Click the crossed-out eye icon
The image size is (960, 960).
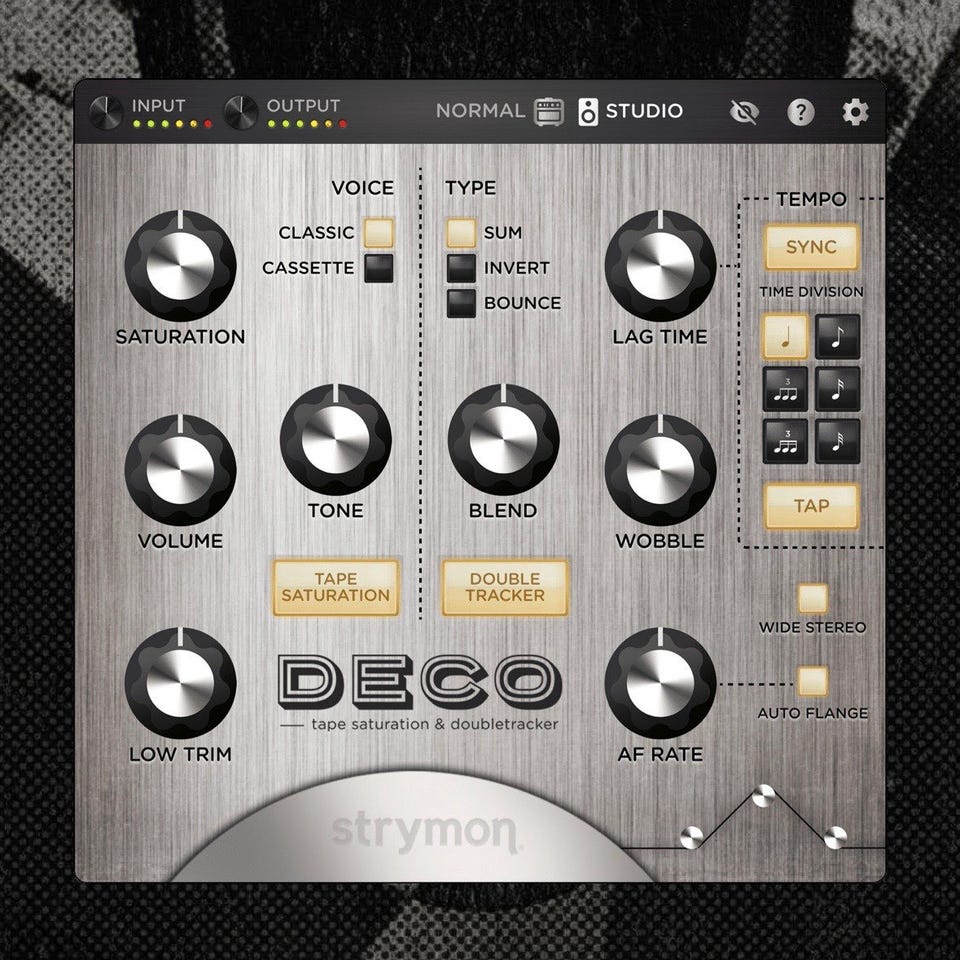[x=744, y=112]
